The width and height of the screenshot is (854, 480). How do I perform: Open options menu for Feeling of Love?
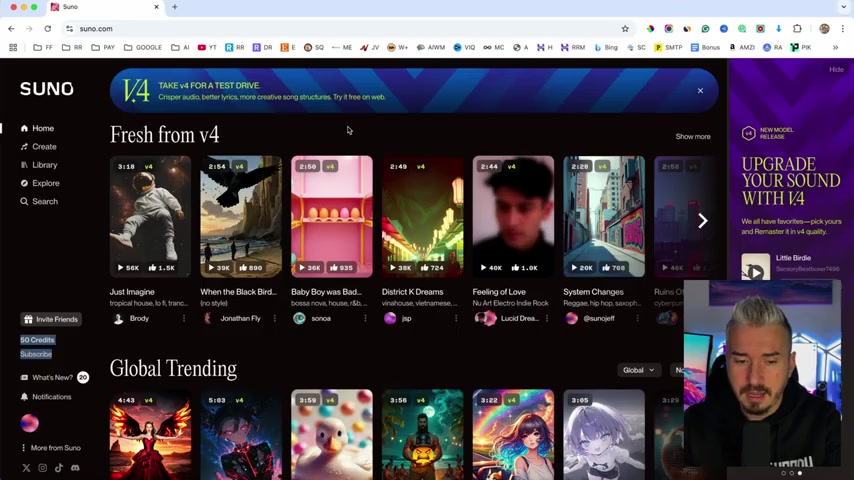click(x=547, y=319)
